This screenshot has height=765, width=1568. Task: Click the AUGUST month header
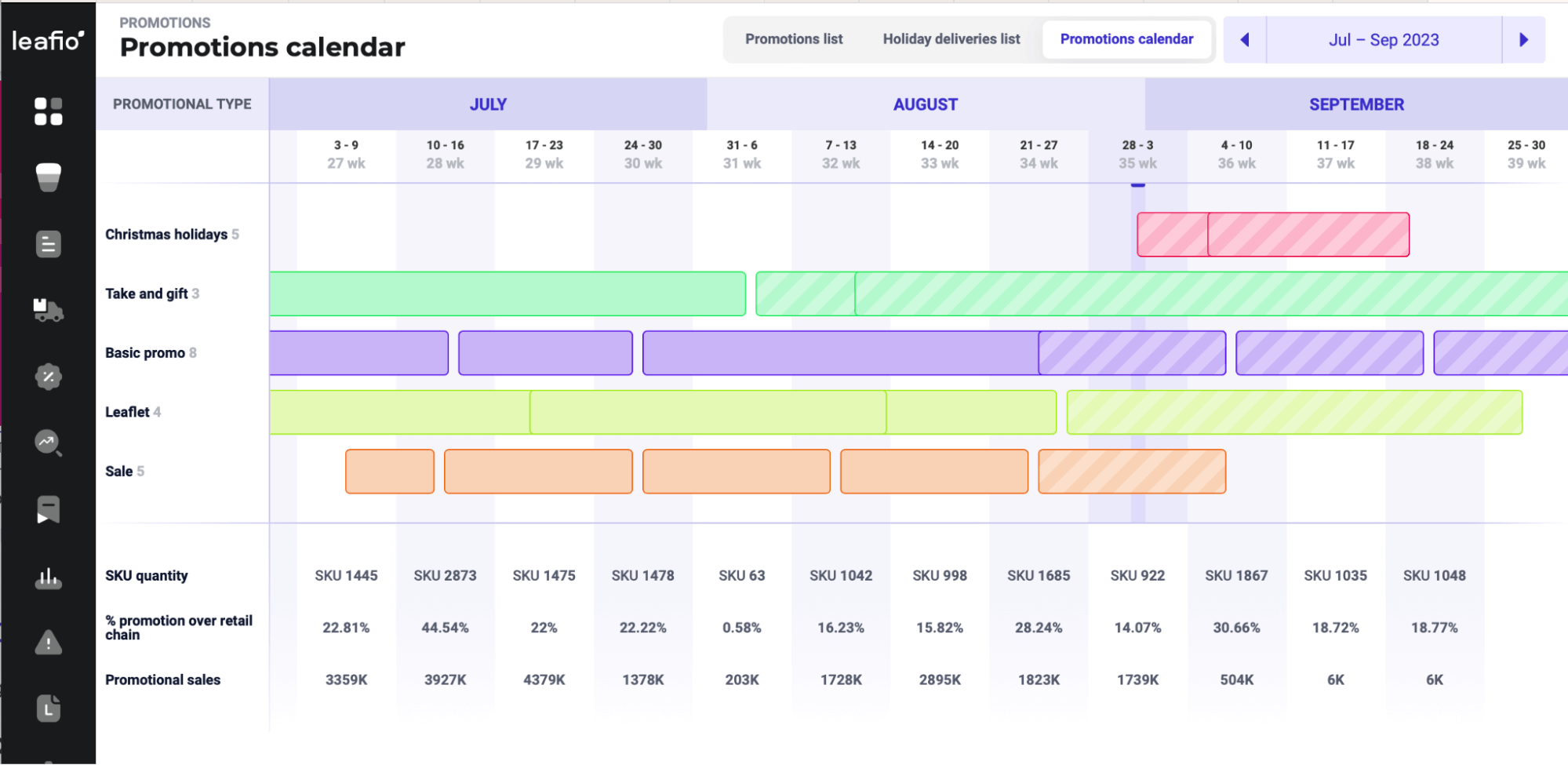[x=926, y=104]
